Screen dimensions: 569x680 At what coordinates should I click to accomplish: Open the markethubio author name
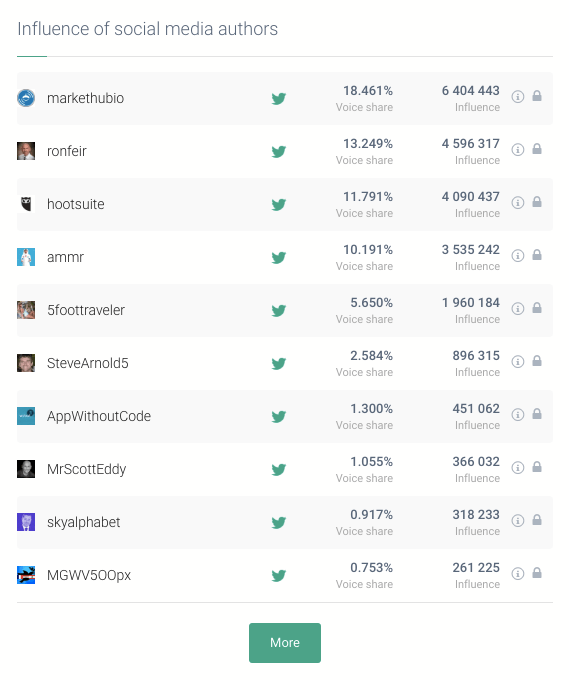point(85,98)
